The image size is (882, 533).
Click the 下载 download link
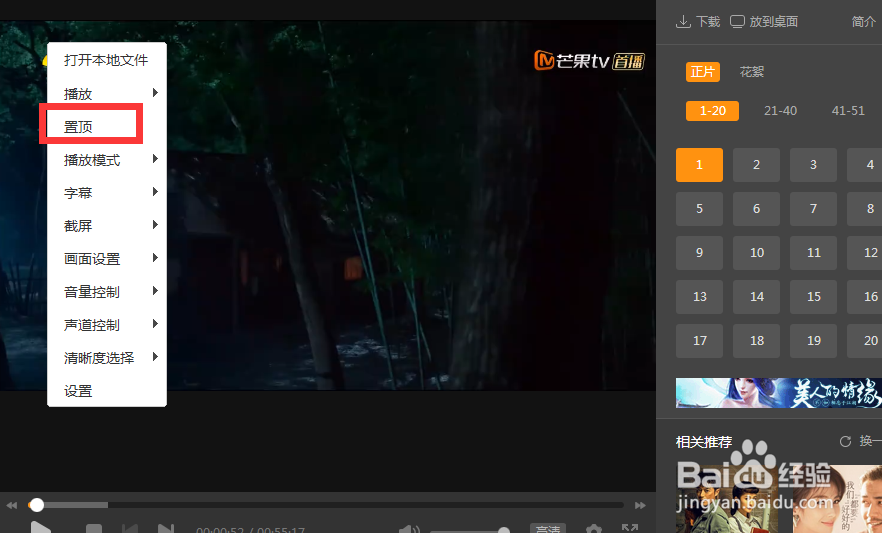pos(708,22)
